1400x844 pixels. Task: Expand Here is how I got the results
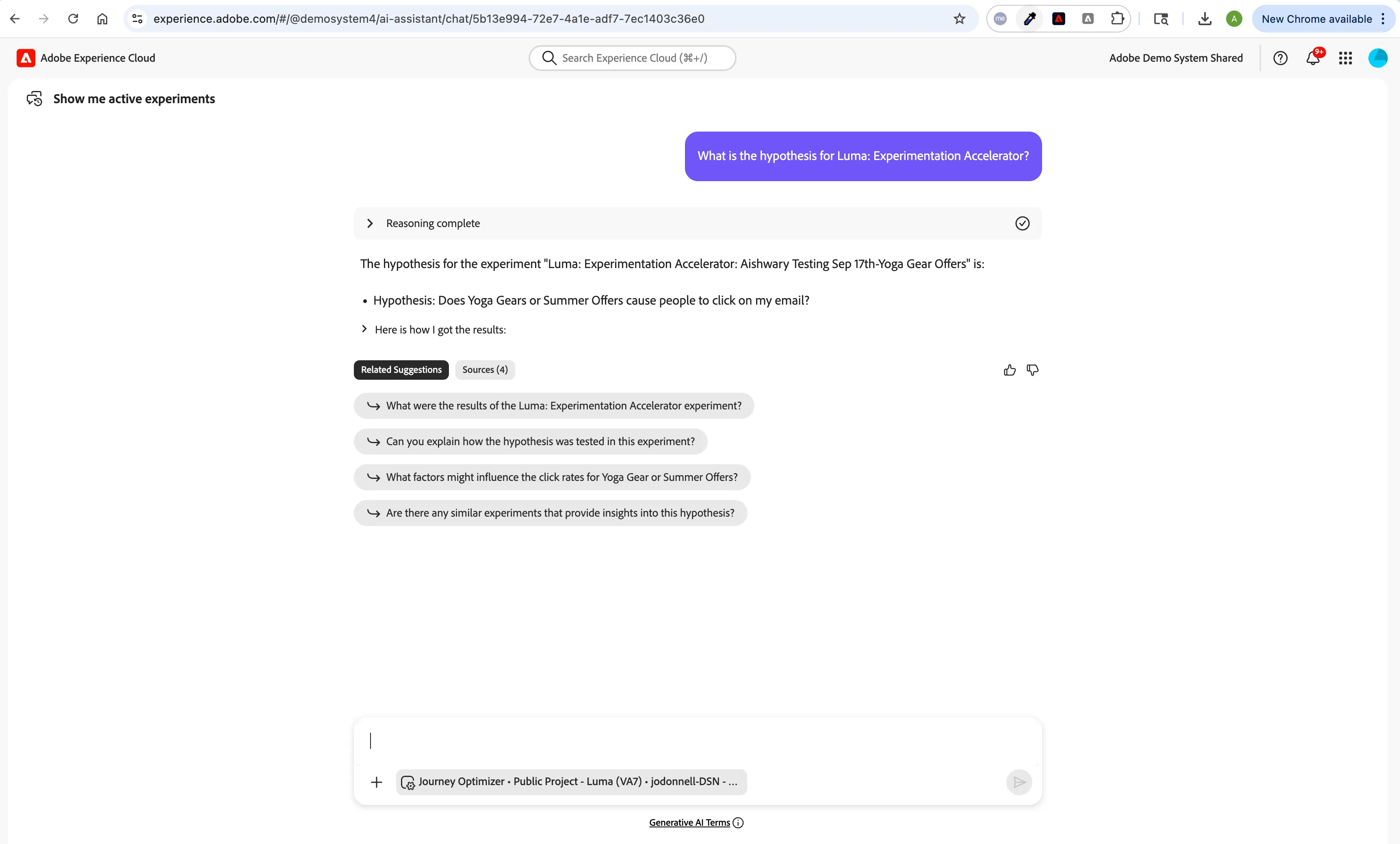point(435,329)
